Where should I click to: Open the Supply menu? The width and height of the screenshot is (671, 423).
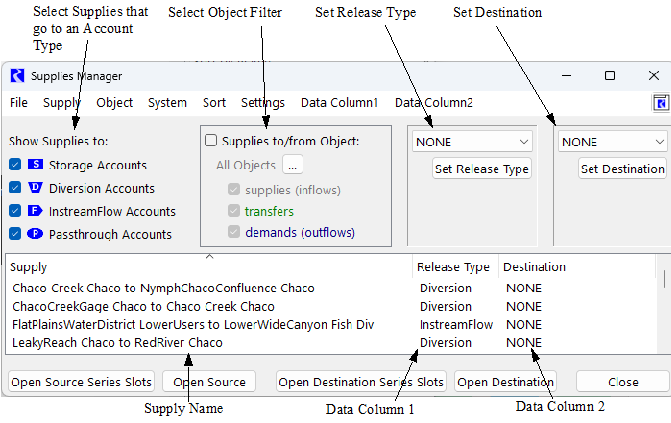click(62, 103)
